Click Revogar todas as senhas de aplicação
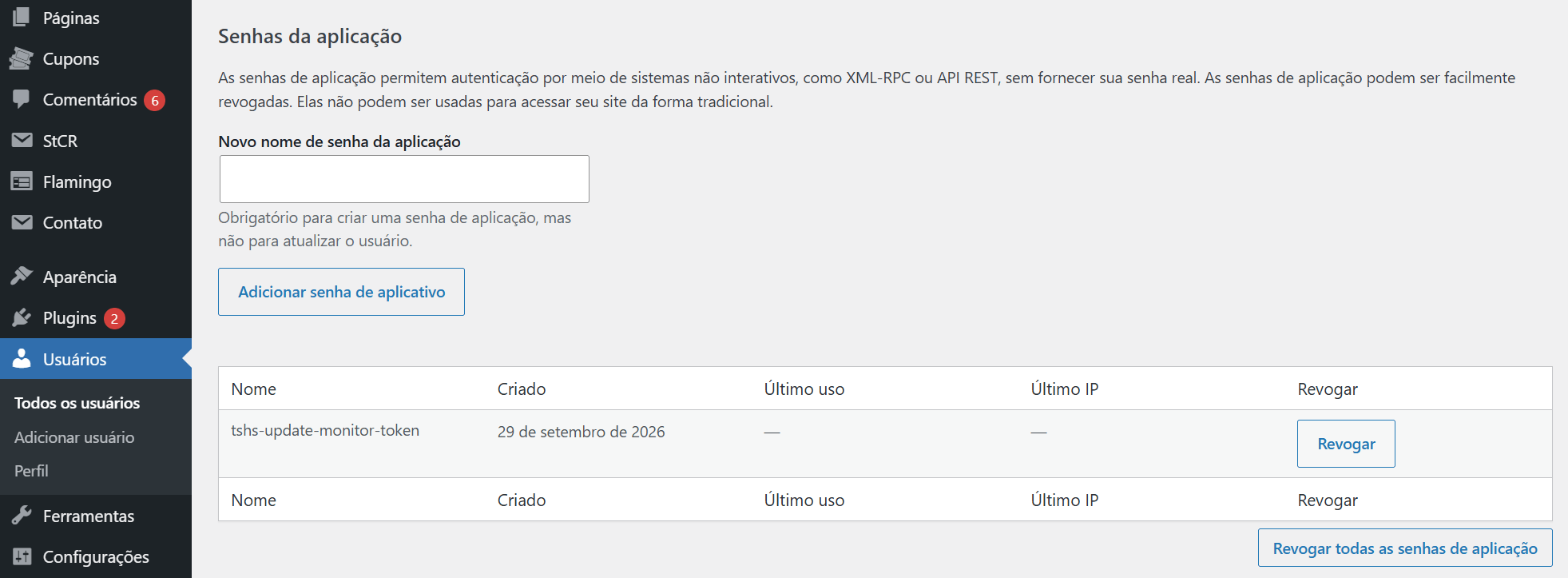Screen dimensions: 1568x578 tap(1405, 548)
